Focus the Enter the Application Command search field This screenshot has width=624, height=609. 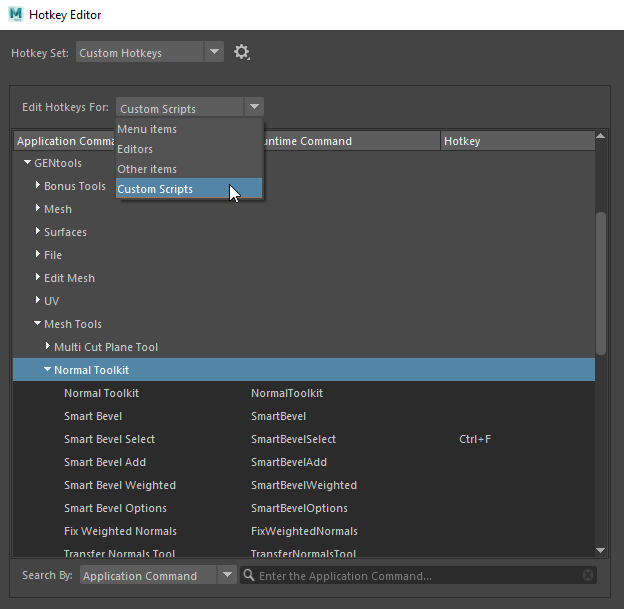coord(420,575)
